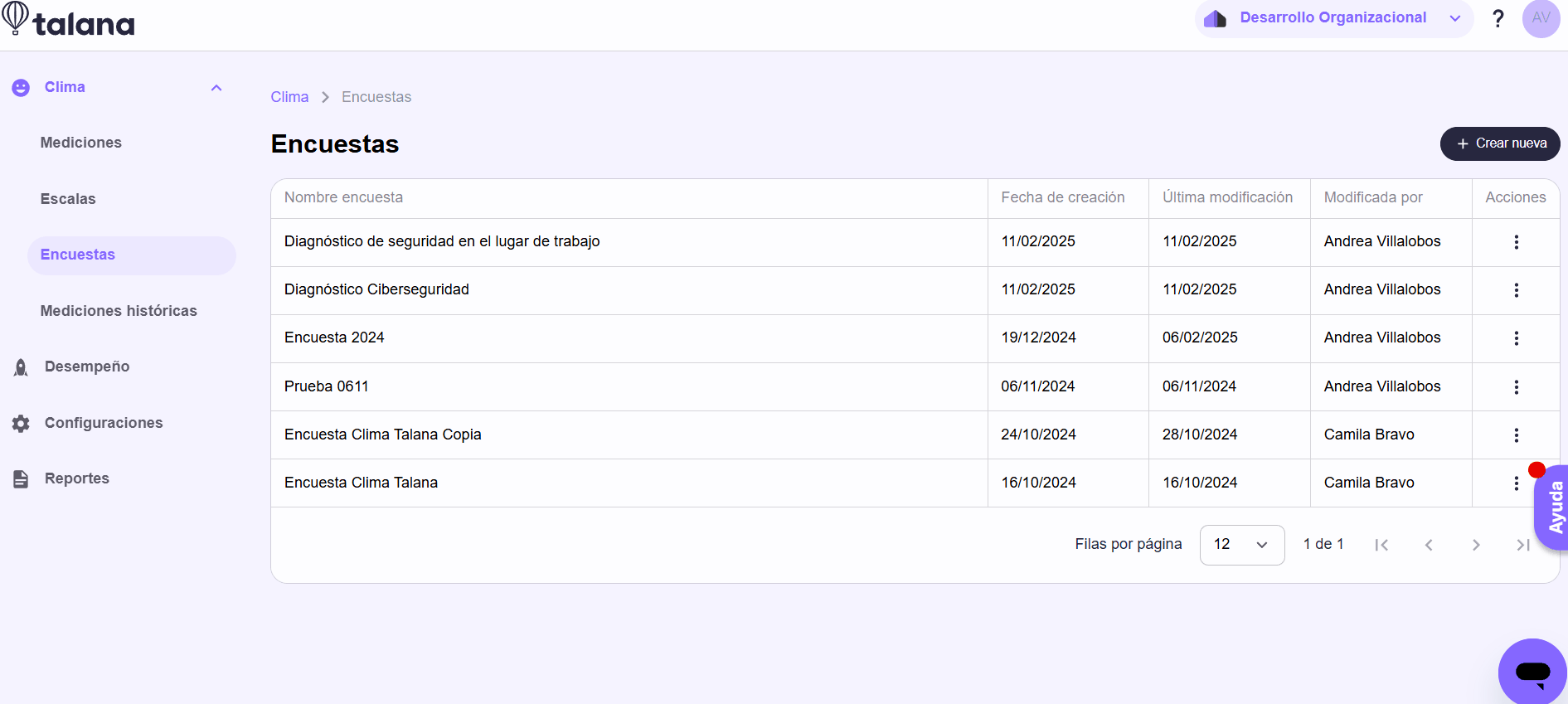Click the Talana balloon logo
Image resolution: width=1568 pixels, height=704 pixels.
[15, 18]
